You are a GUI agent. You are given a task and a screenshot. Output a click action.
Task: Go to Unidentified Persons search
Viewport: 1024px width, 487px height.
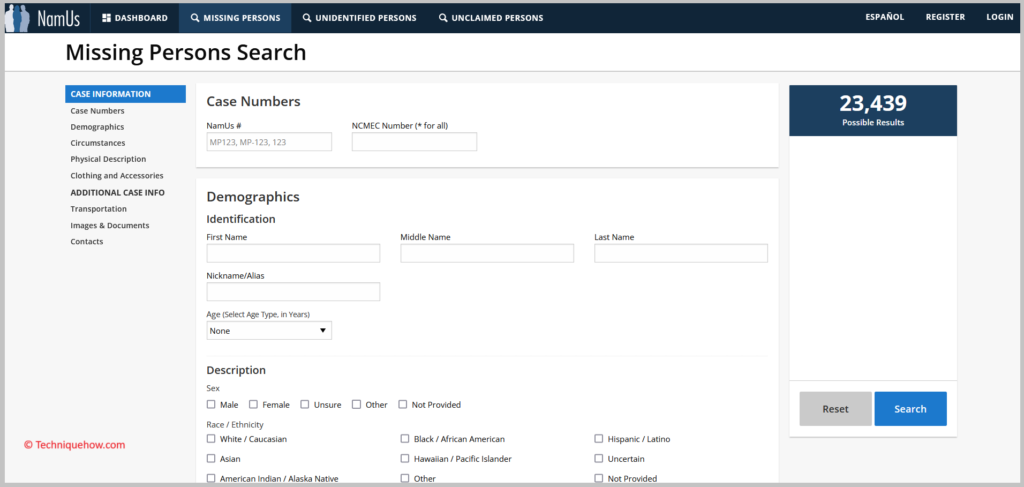point(359,18)
